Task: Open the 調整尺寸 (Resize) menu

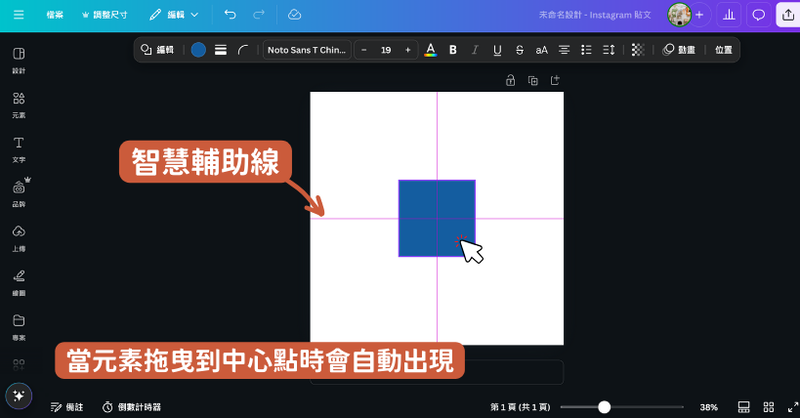Action: coord(105,15)
